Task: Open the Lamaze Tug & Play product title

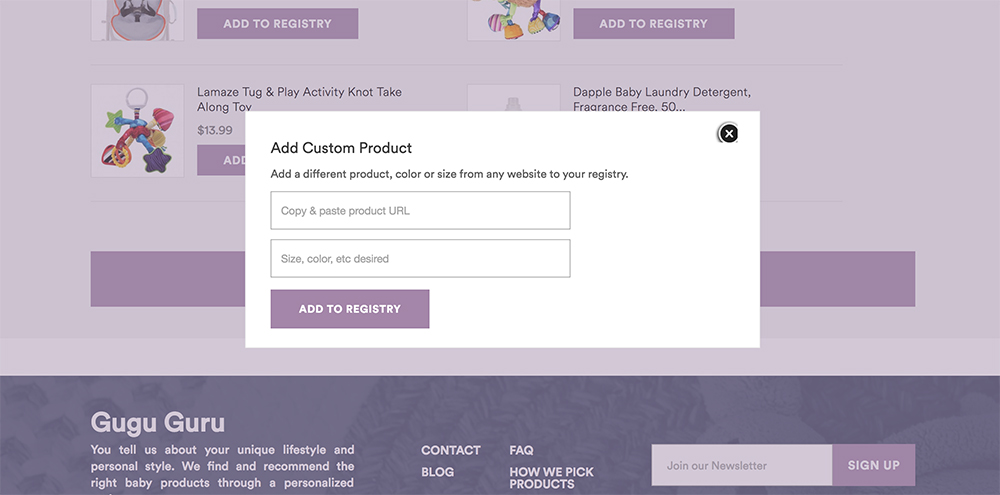Action: 299,99
